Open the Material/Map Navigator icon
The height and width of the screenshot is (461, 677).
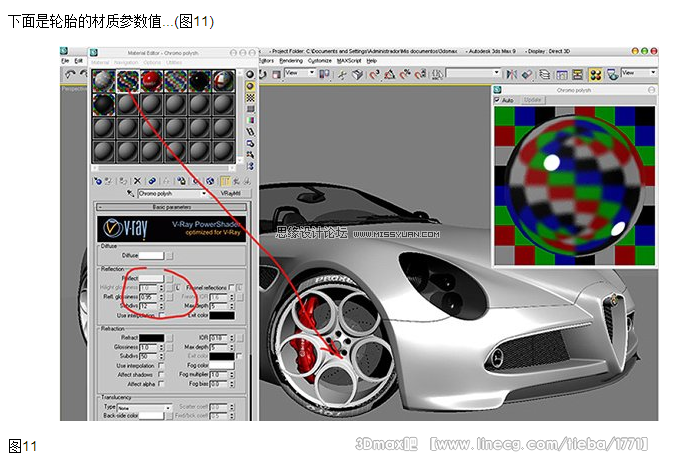tap(250, 166)
